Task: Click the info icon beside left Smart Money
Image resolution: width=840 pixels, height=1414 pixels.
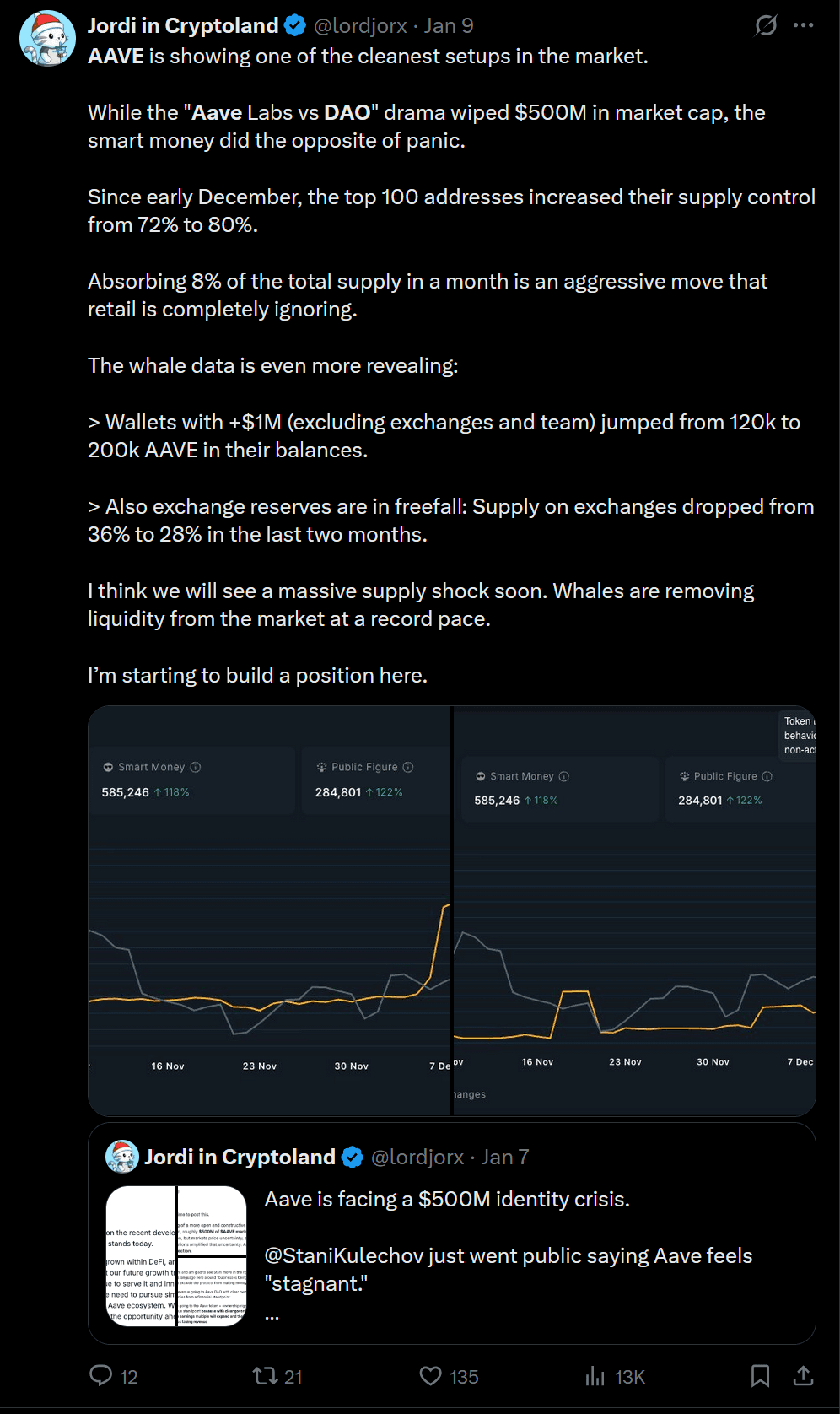Action: pos(196,767)
